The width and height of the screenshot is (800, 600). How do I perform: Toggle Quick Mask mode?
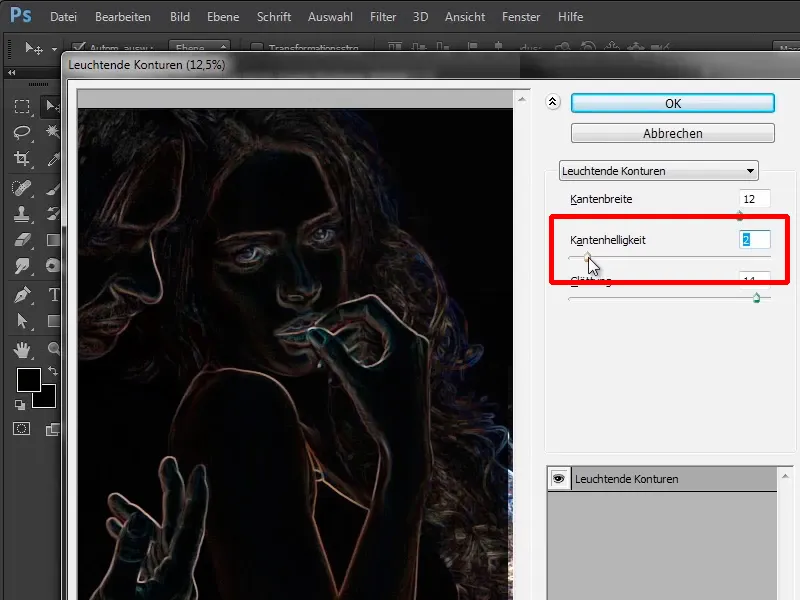pyautogui.click(x=21, y=429)
